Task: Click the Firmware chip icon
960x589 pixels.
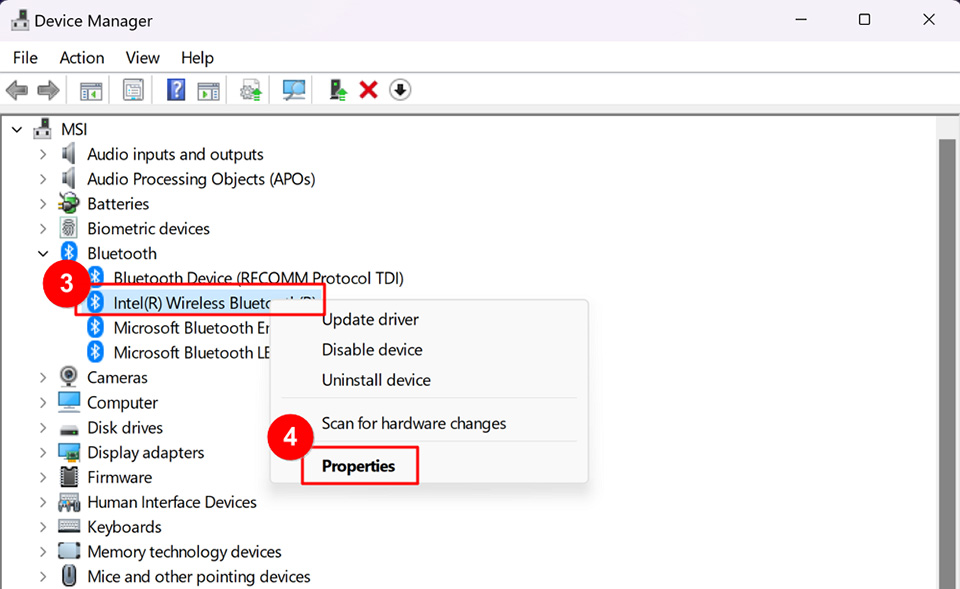Action: (x=69, y=477)
